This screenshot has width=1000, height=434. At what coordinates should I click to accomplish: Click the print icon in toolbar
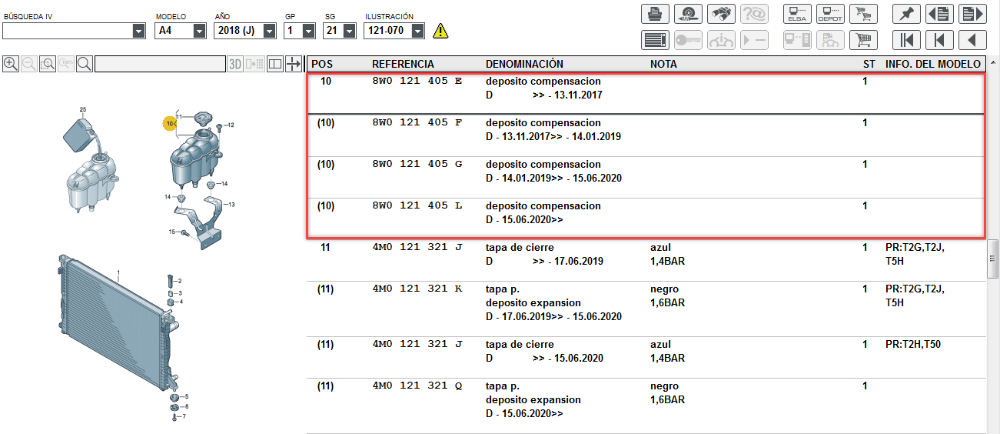pos(655,14)
